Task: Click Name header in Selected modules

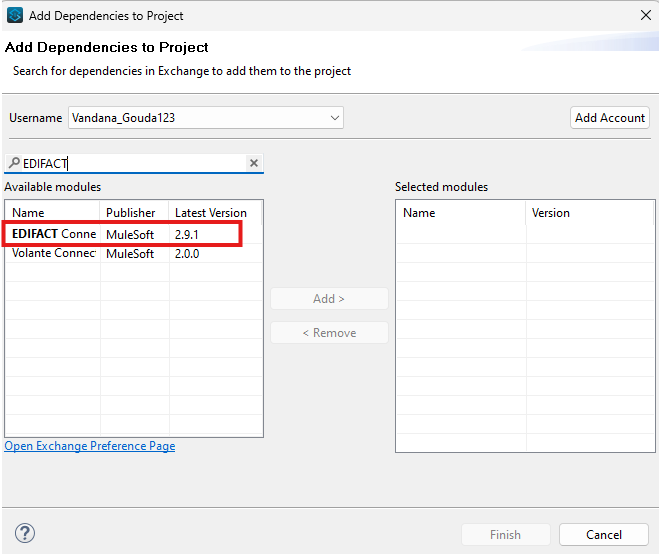Action: (x=461, y=213)
